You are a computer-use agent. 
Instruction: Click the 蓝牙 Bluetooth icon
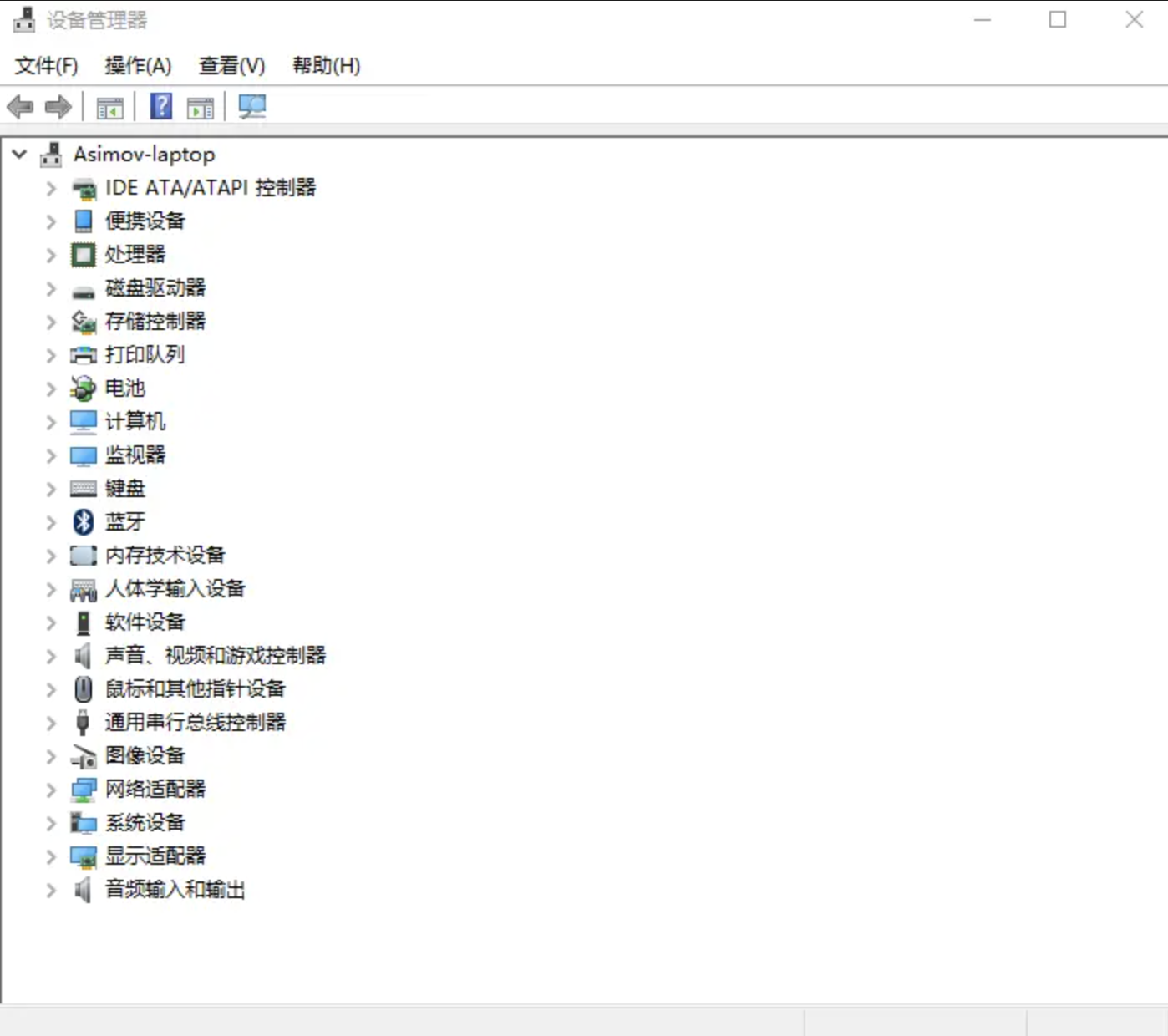(x=84, y=522)
